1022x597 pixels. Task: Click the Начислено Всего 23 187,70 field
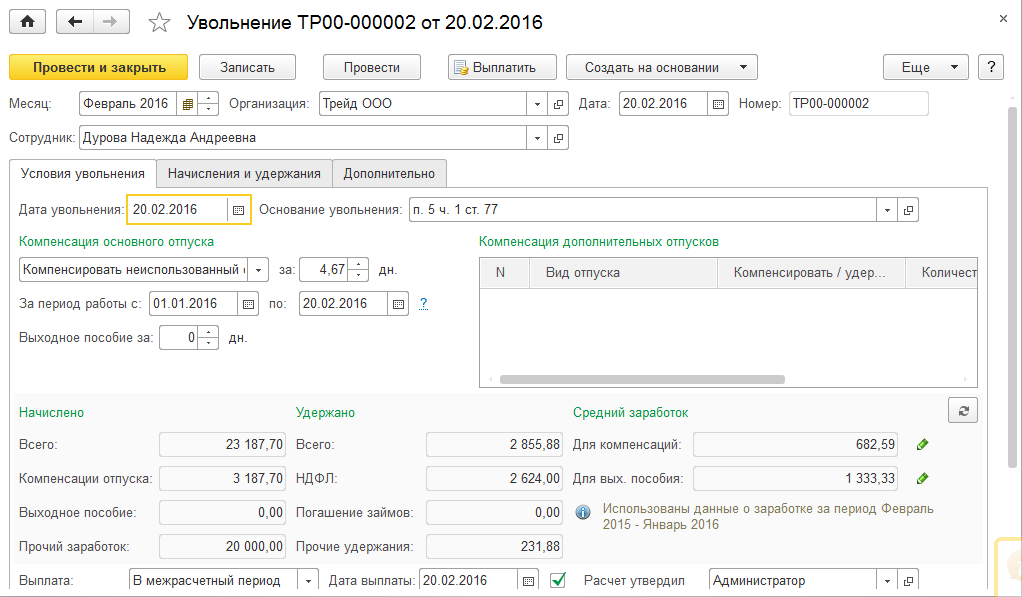point(222,444)
